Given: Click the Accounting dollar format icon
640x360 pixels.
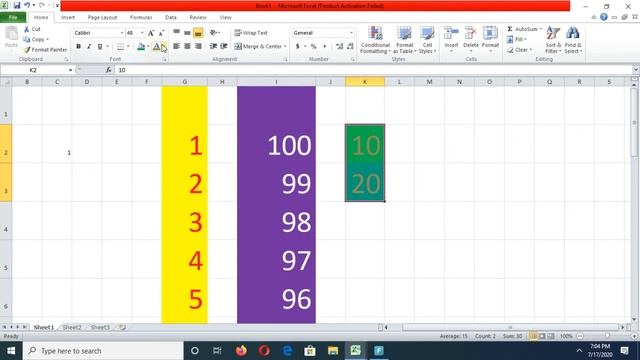Looking at the screenshot, I should pos(298,47).
